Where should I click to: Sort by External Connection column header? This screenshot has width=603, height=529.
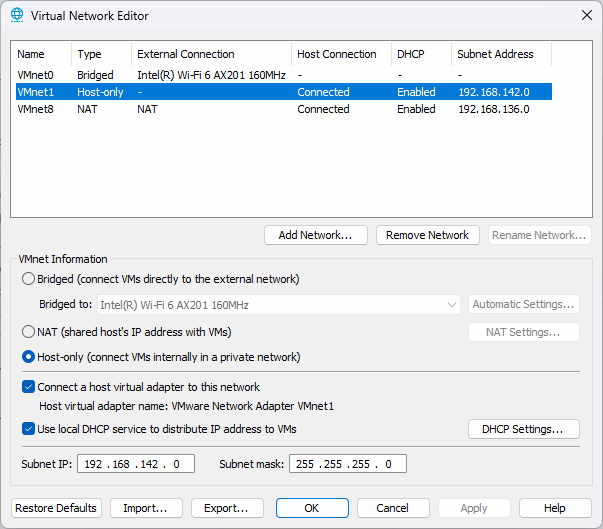coord(212,54)
